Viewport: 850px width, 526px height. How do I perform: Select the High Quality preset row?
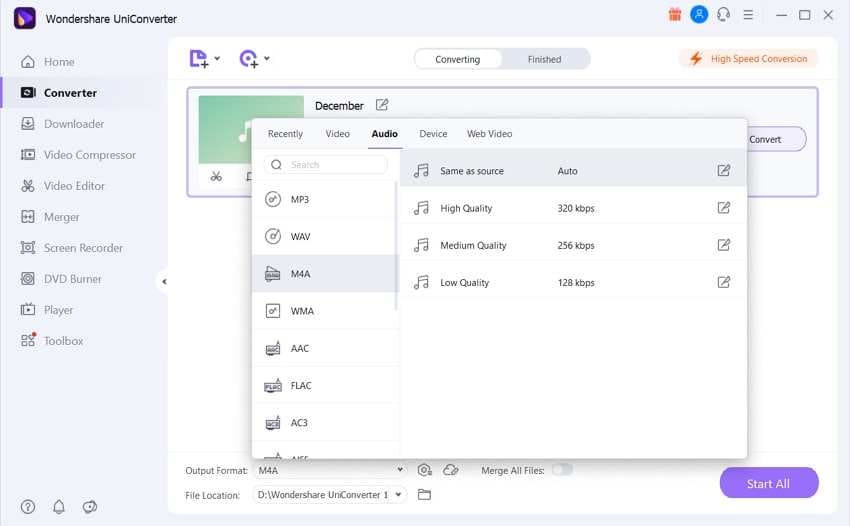click(573, 208)
